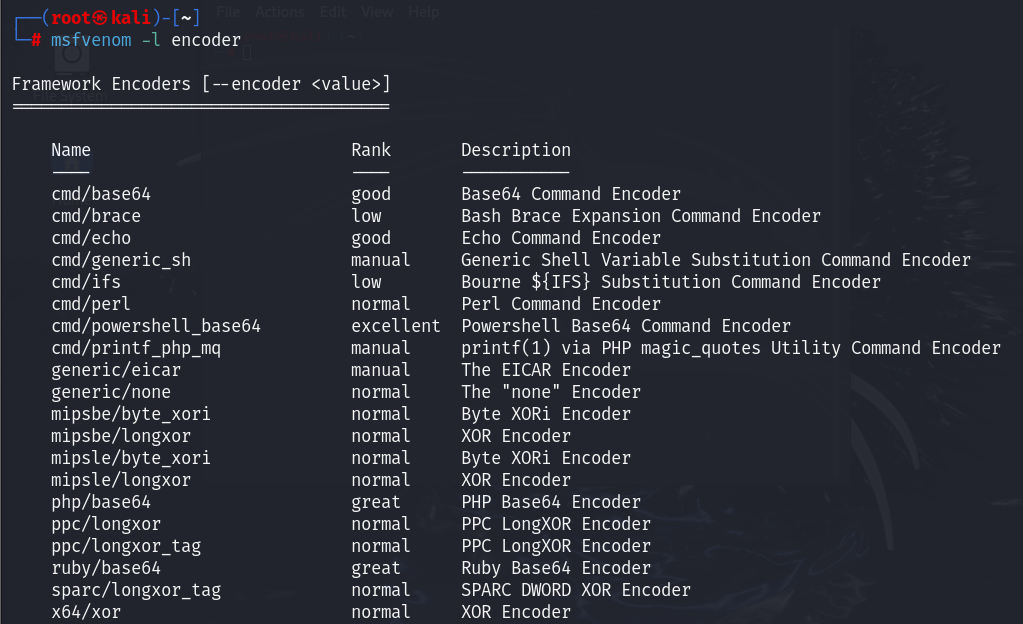The image size is (1023, 624).
Task: Open the faint File menu
Action: click(x=228, y=12)
